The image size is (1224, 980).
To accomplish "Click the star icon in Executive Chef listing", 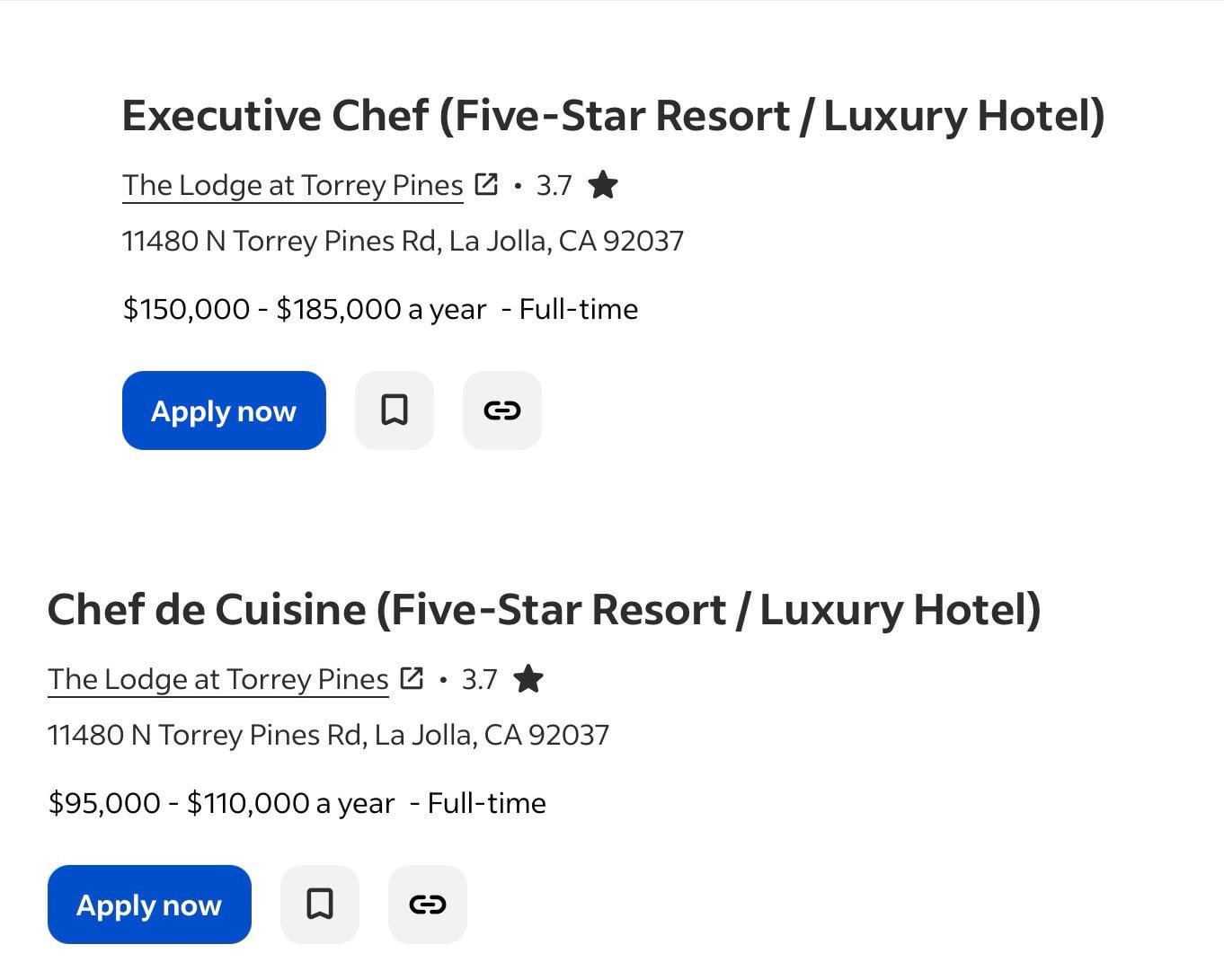I will (603, 185).
